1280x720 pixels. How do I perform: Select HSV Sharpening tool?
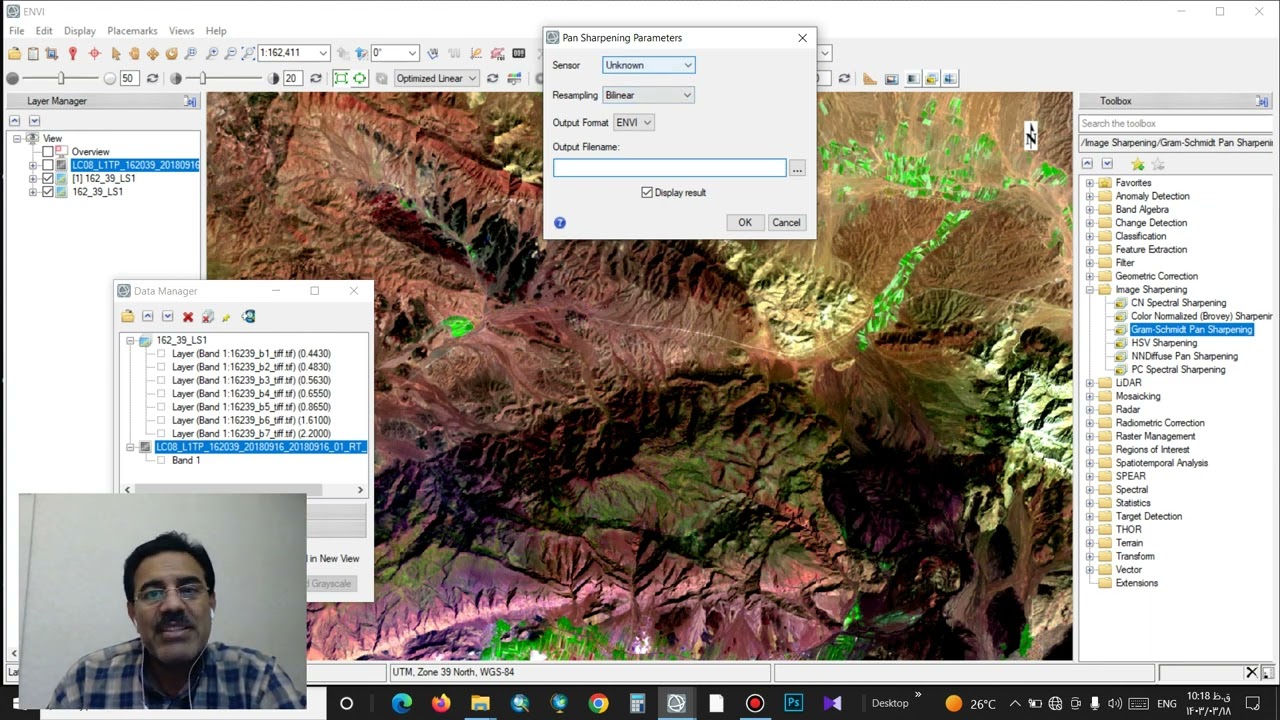point(1164,343)
